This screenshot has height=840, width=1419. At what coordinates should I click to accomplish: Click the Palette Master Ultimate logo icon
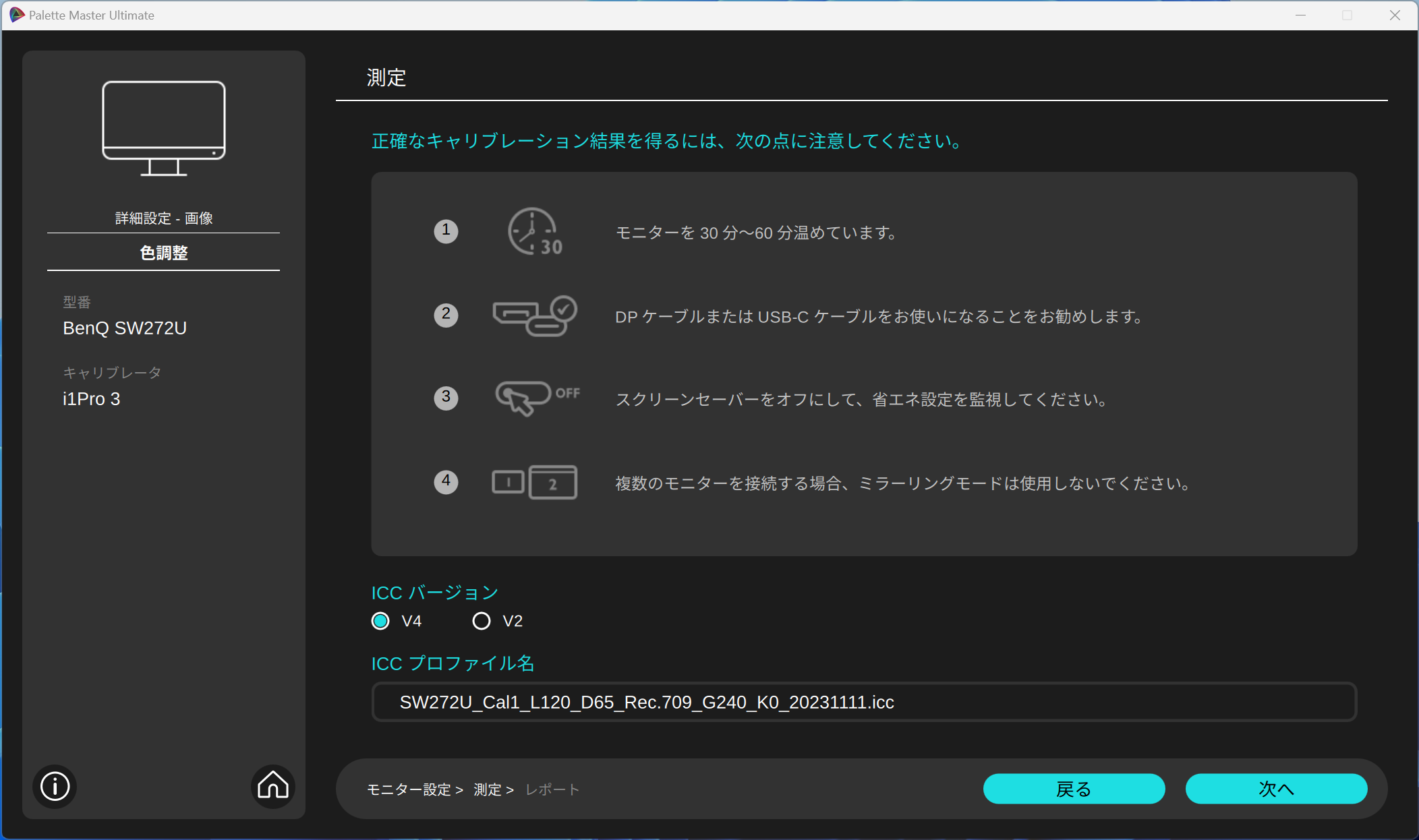click(16, 15)
